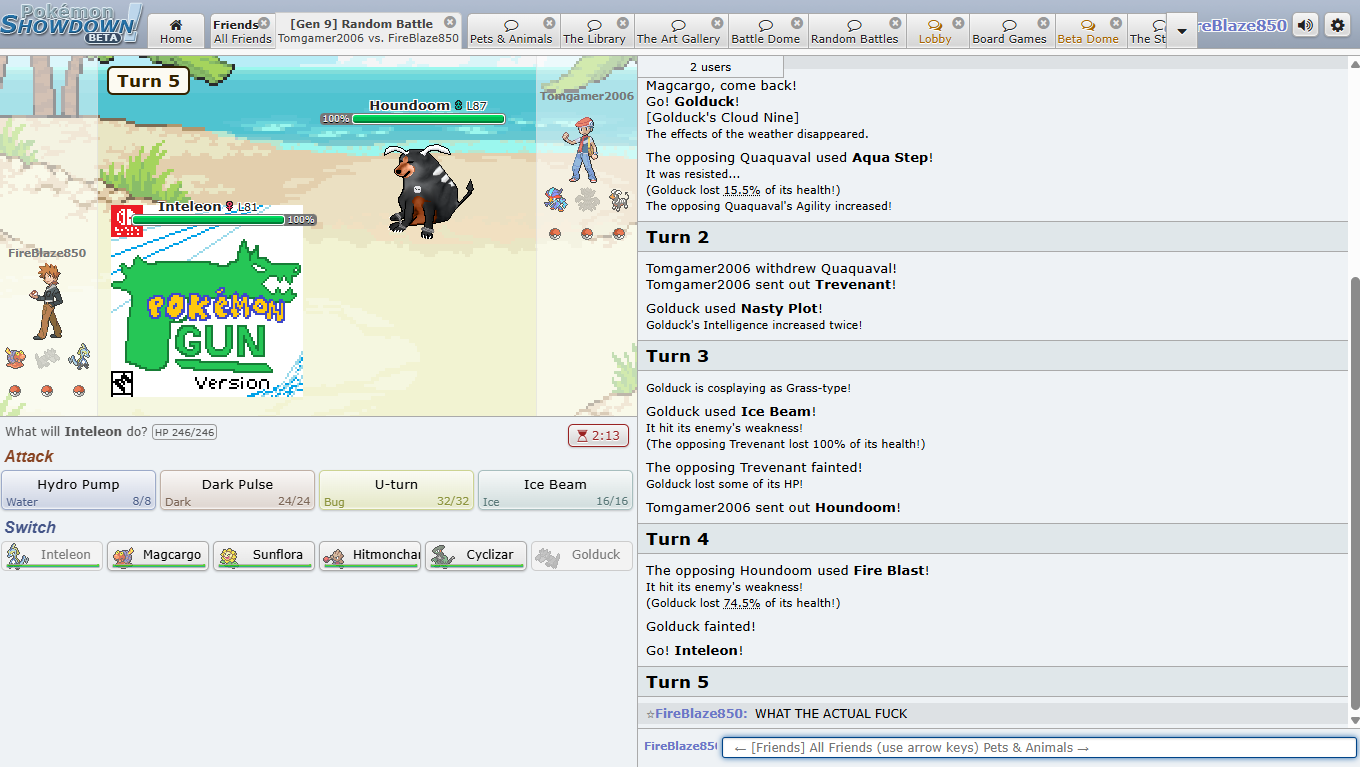Screen dimensions: 1360x767
Task: Click the Houndoom HP bar
Action: click(x=412, y=119)
